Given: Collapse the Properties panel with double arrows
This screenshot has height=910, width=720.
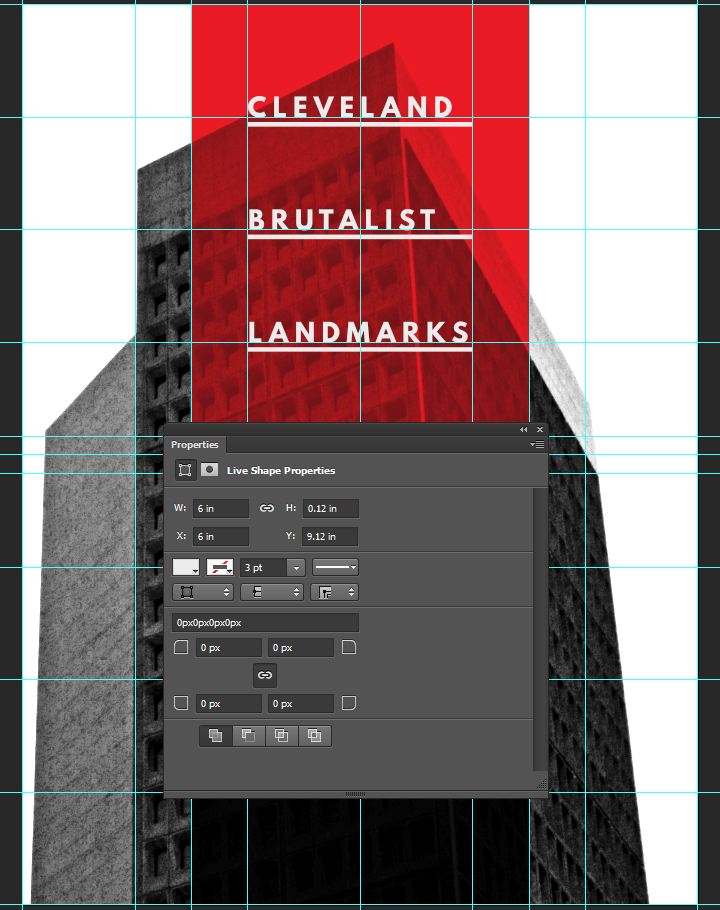Looking at the screenshot, I should coord(524,429).
